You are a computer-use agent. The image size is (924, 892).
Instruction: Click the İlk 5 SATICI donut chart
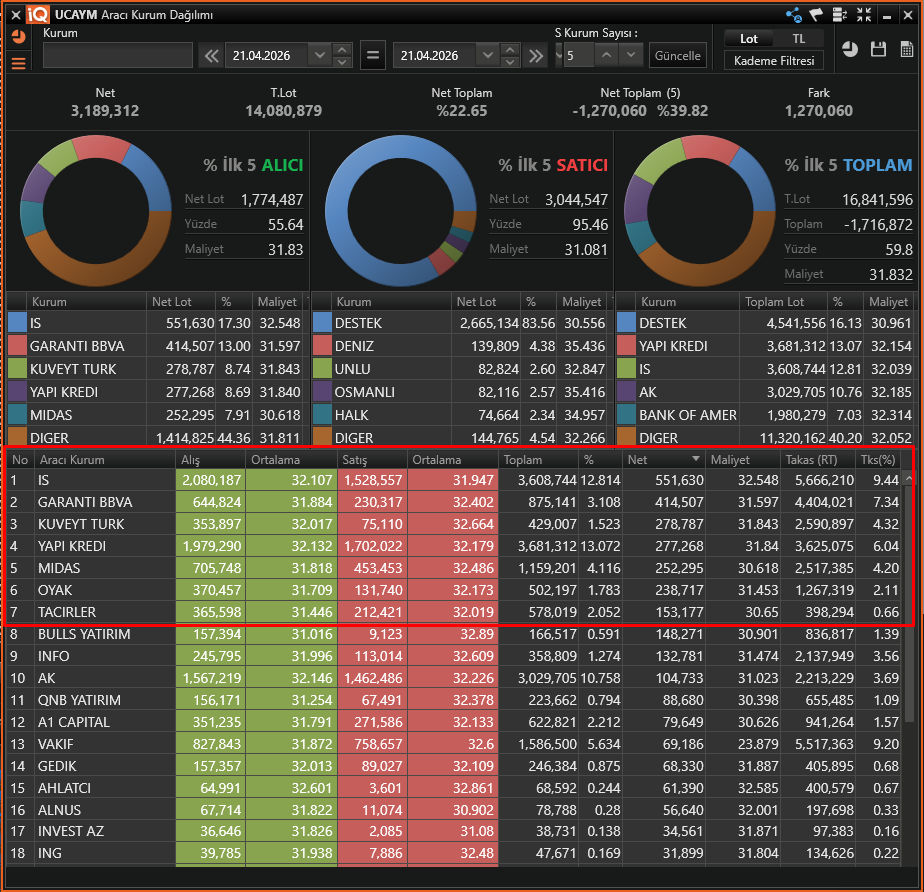tap(401, 211)
